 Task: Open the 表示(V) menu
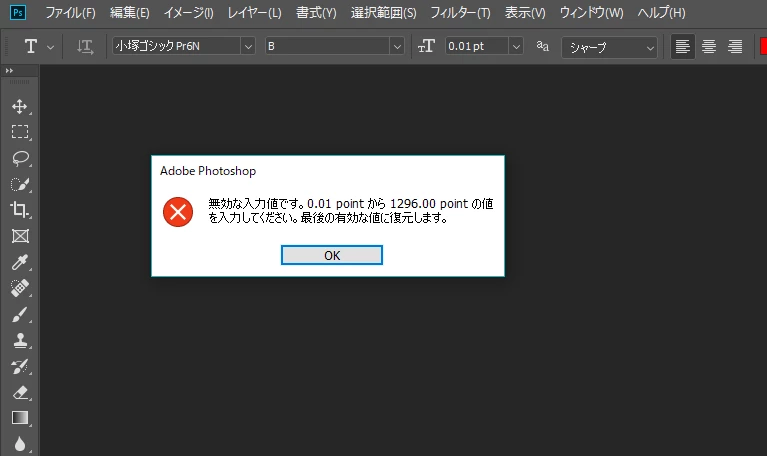click(525, 13)
